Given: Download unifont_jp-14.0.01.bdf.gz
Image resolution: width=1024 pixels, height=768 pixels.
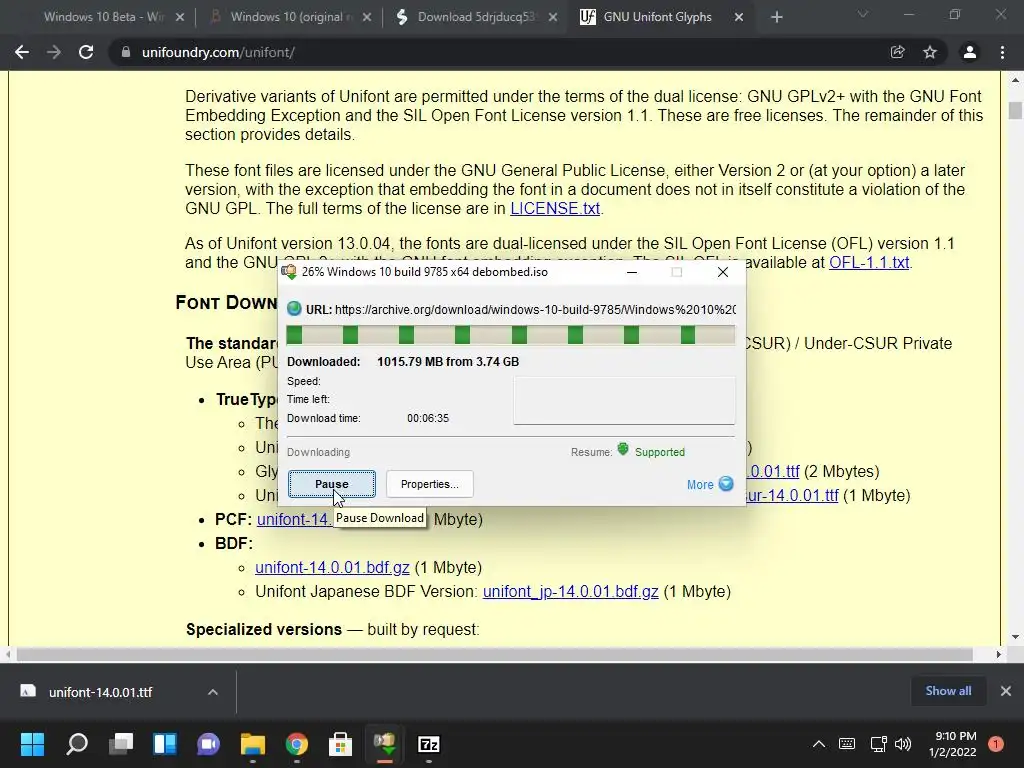Looking at the screenshot, I should (570, 592).
